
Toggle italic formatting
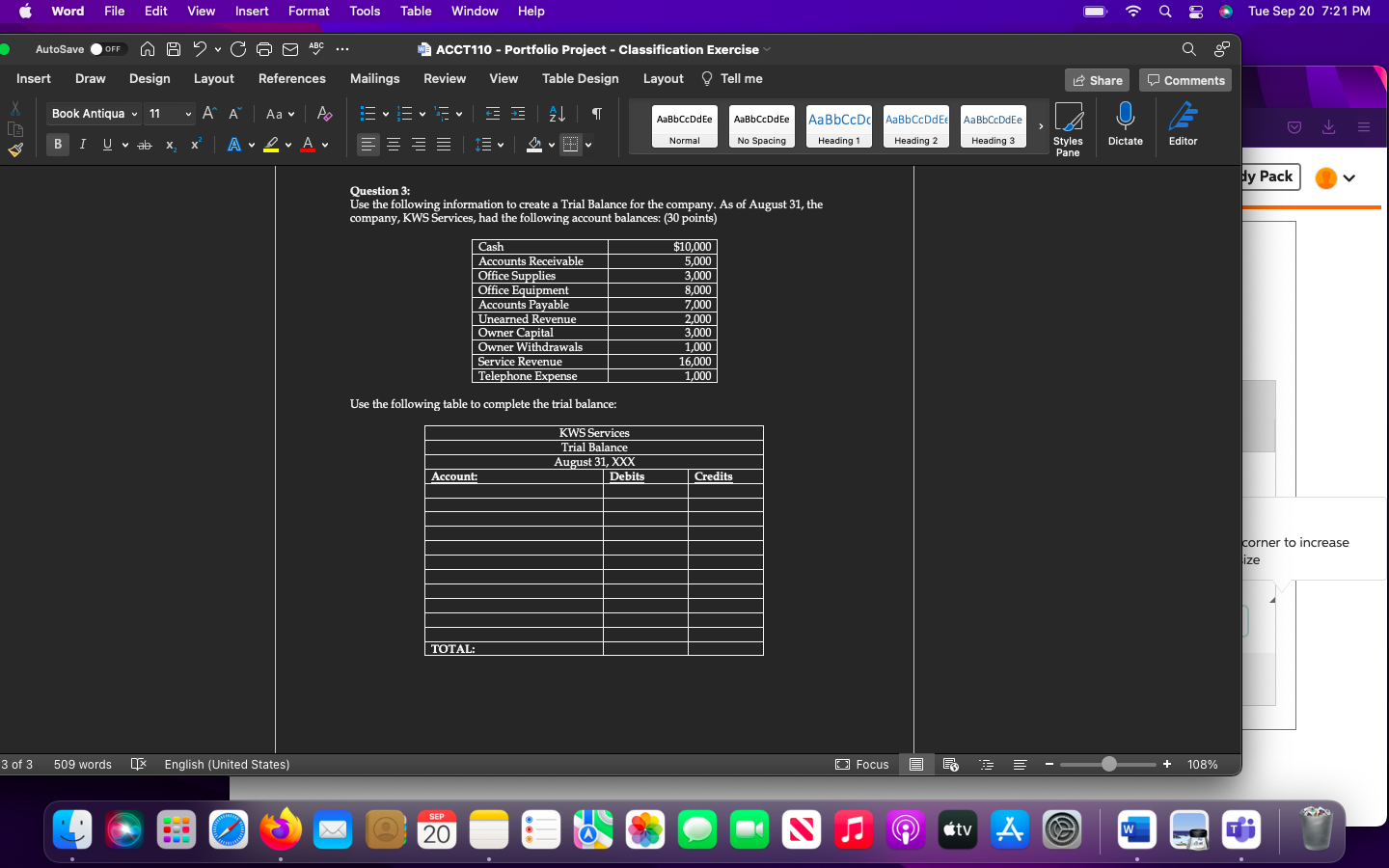point(83,145)
